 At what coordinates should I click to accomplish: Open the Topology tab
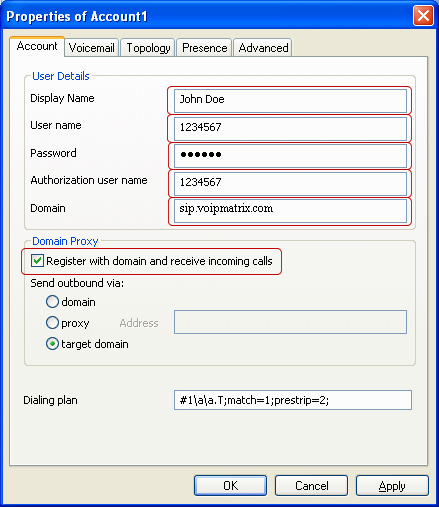click(148, 48)
